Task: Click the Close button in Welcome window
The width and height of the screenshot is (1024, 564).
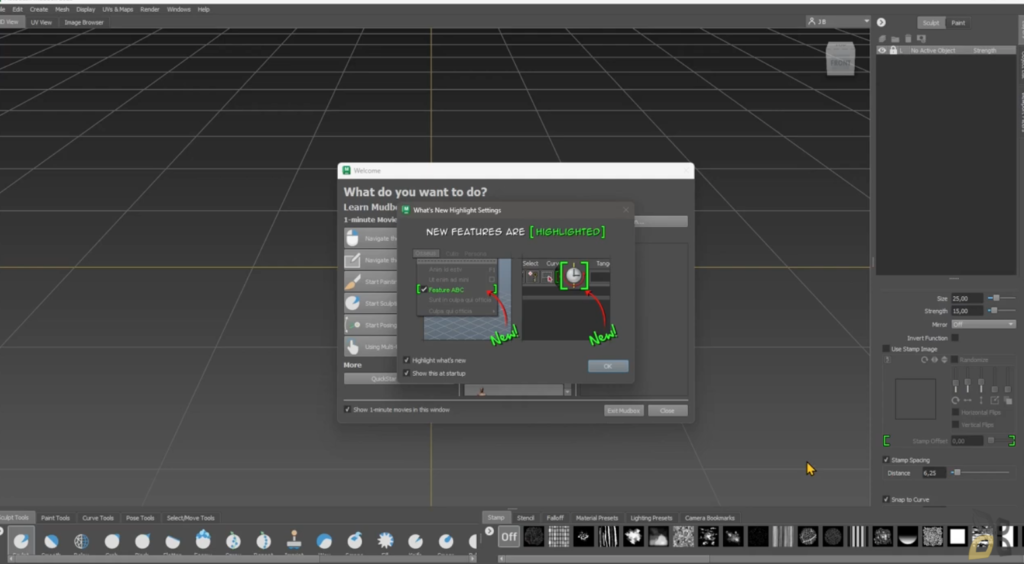Action: click(x=667, y=411)
